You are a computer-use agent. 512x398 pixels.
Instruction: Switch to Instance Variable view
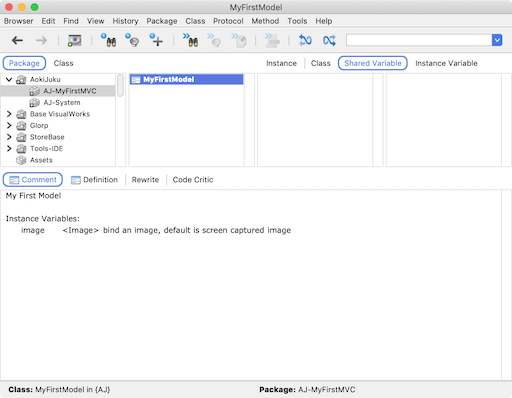pyautogui.click(x=446, y=63)
